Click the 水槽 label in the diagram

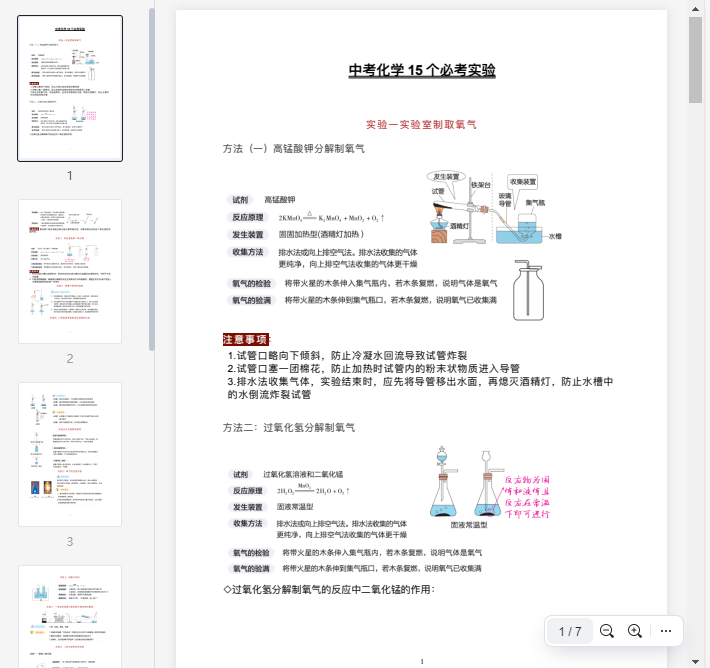coord(555,236)
